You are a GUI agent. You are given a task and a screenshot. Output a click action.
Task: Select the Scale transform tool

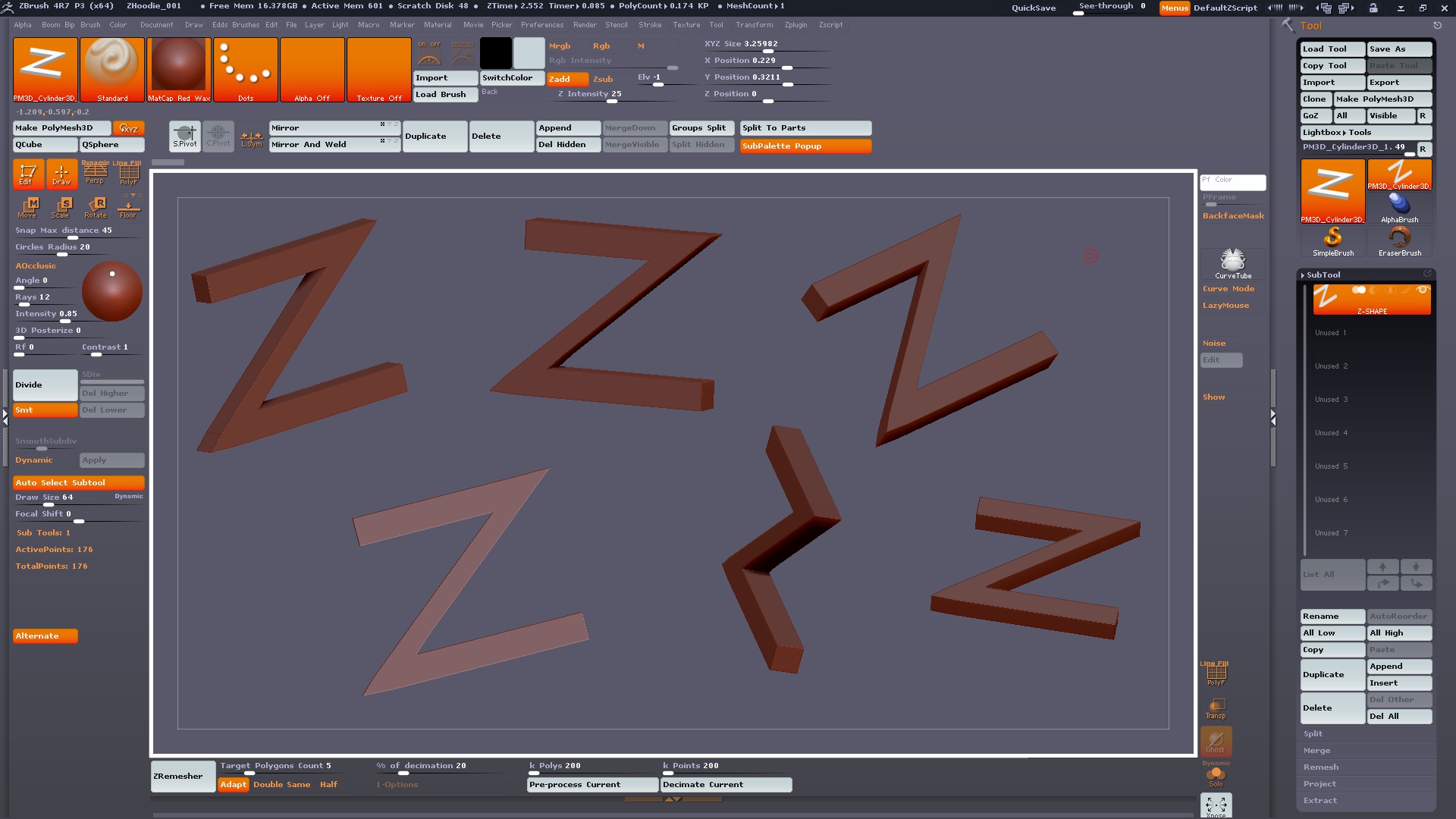tap(61, 207)
